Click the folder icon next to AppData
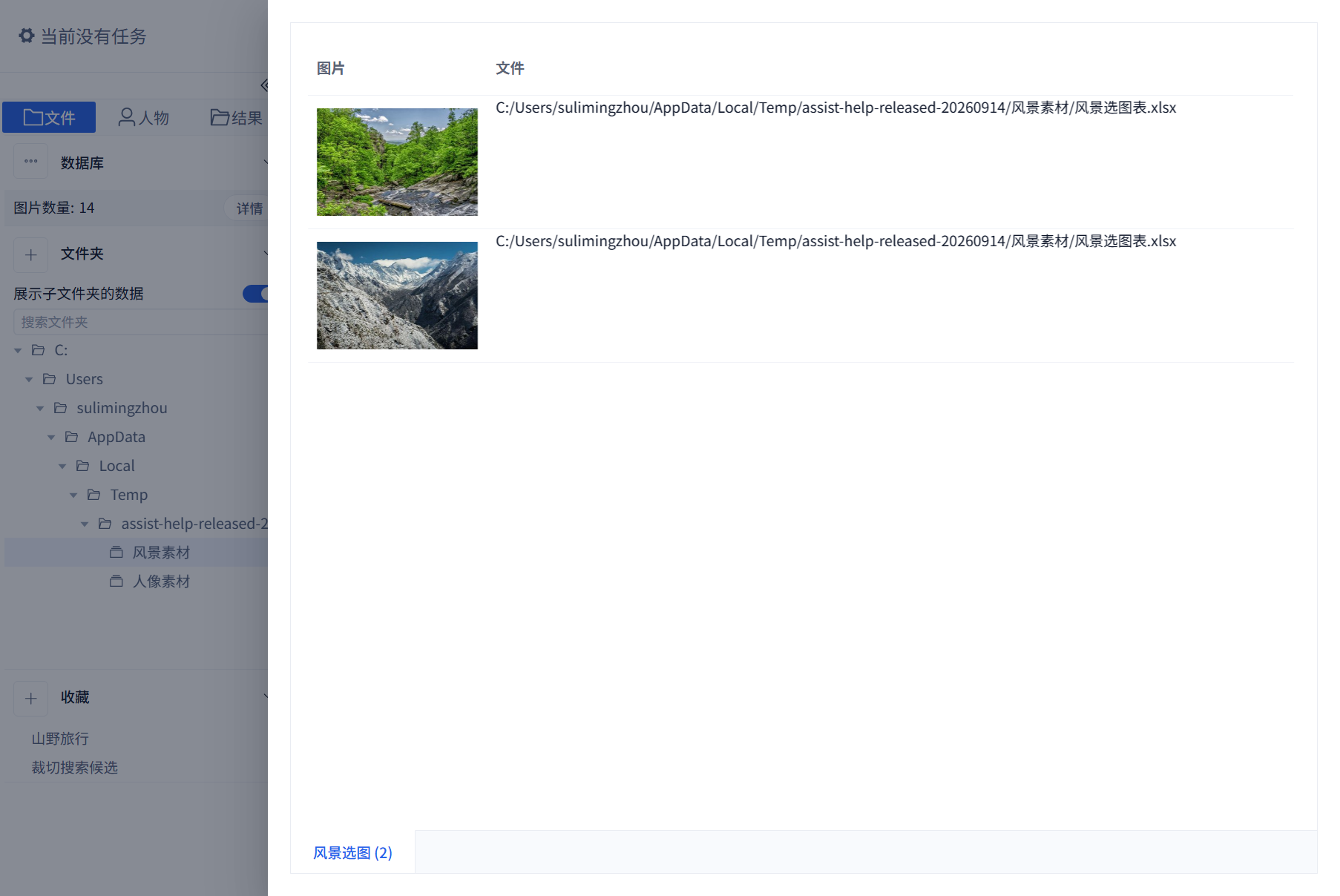This screenshot has height=896, width=1340. (x=72, y=437)
